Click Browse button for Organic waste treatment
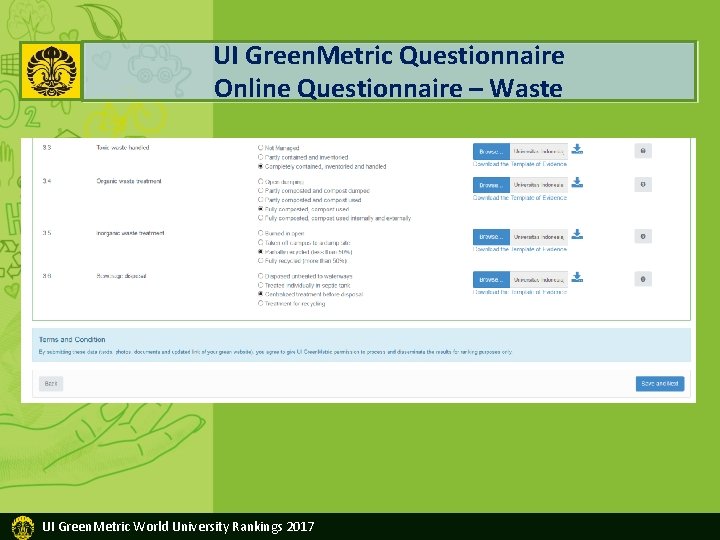This screenshot has width=720, height=540. coord(491,185)
